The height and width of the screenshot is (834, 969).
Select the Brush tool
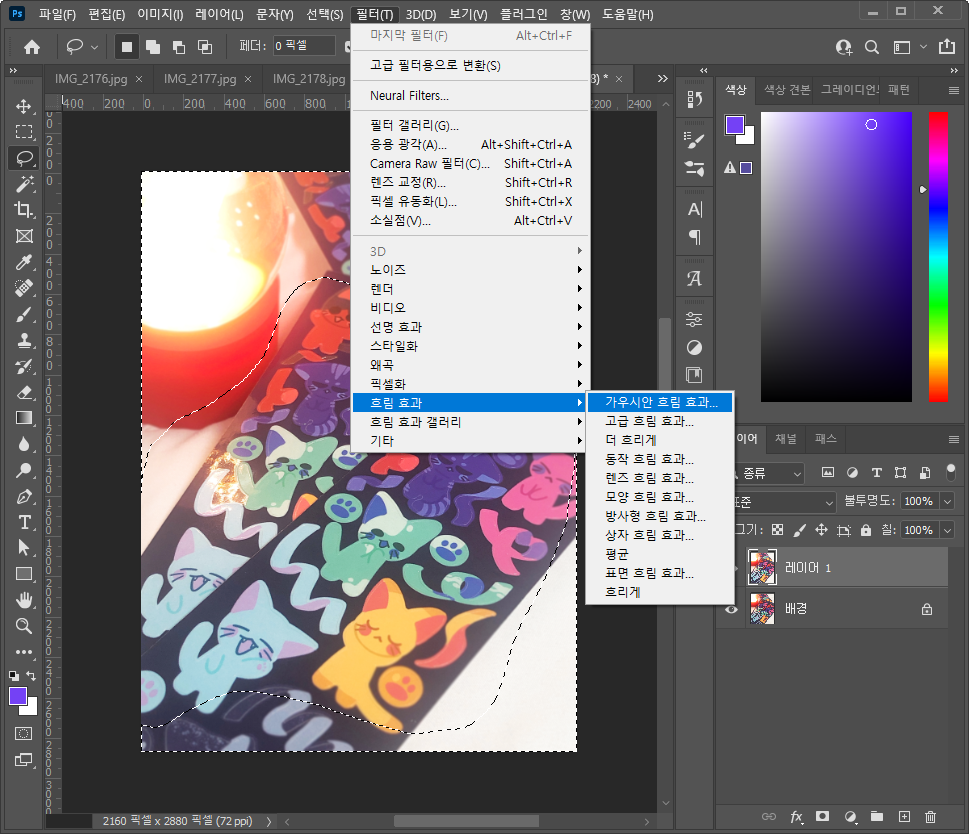[24, 314]
